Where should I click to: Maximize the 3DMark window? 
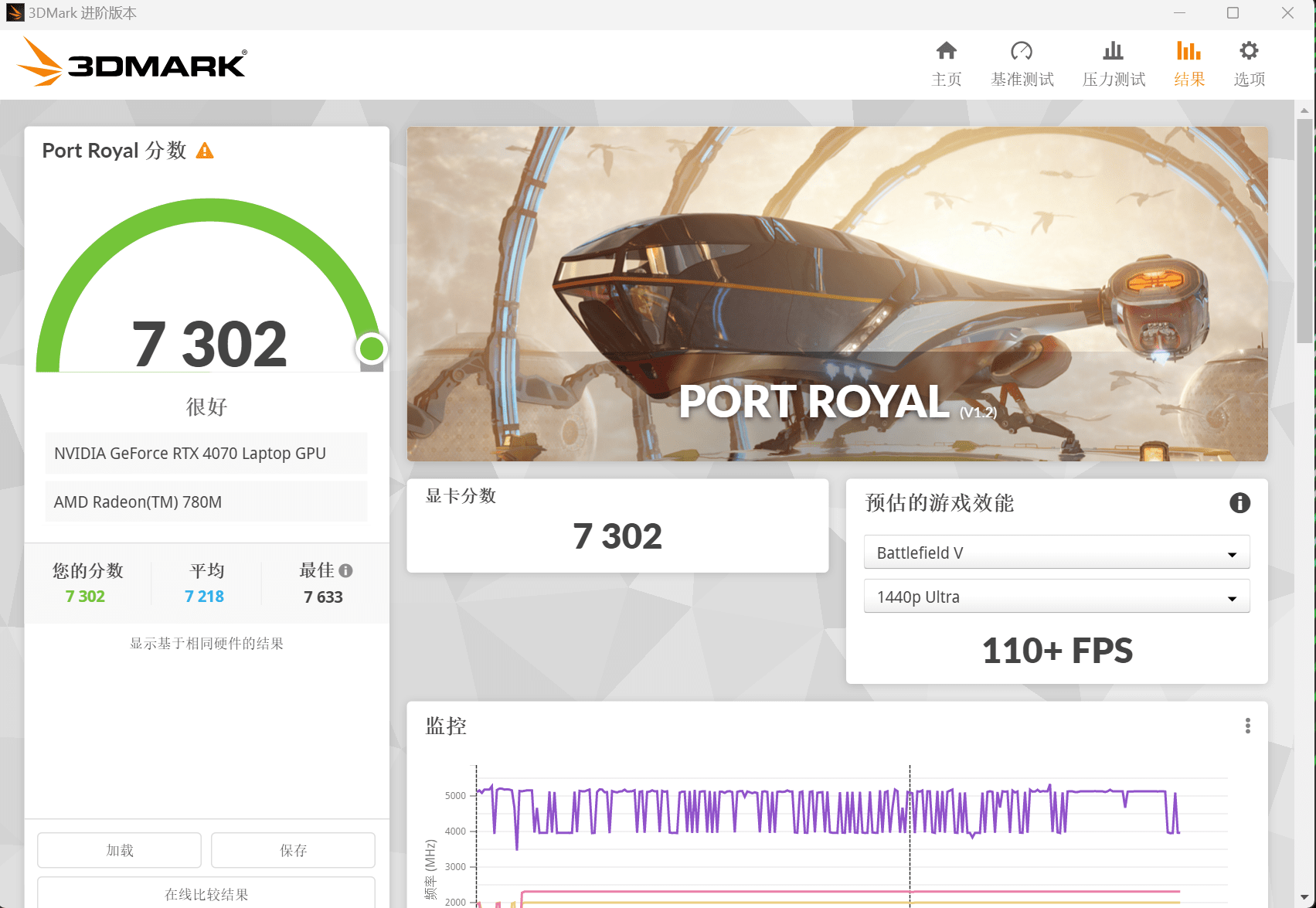point(1233,13)
